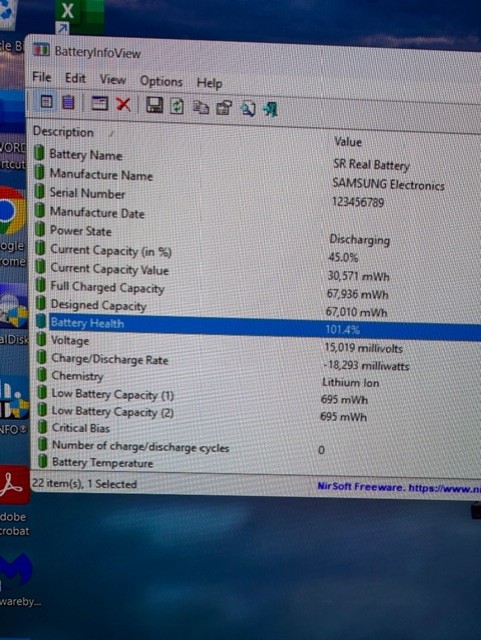Screen dimensions: 481x640
Task: Open the Adobe Acrobat desktop icon
Action: coord(15,502)
